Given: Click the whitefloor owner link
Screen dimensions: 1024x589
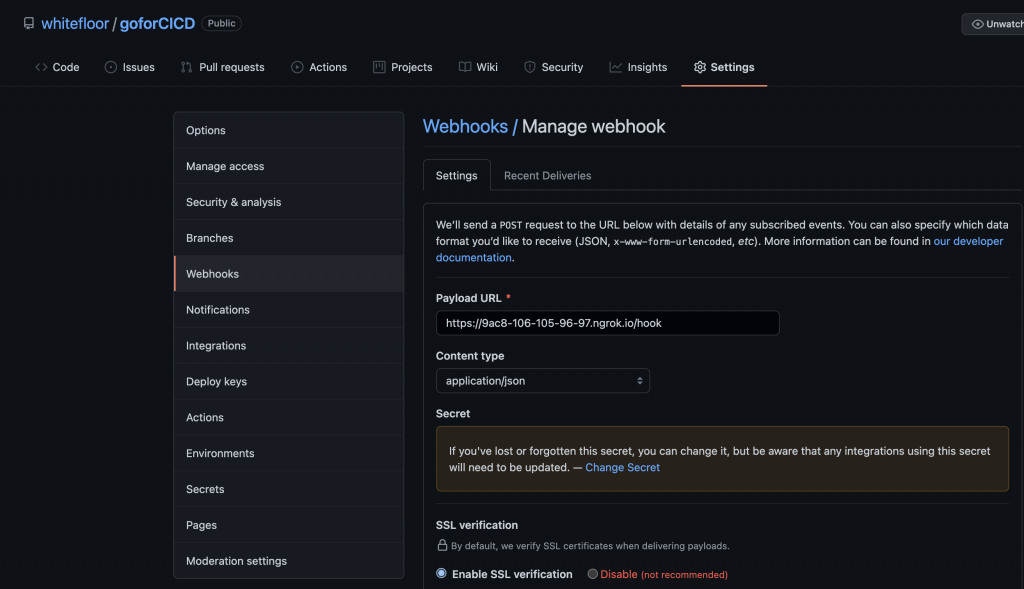Looking at the screenshot, I should (75, 24).
